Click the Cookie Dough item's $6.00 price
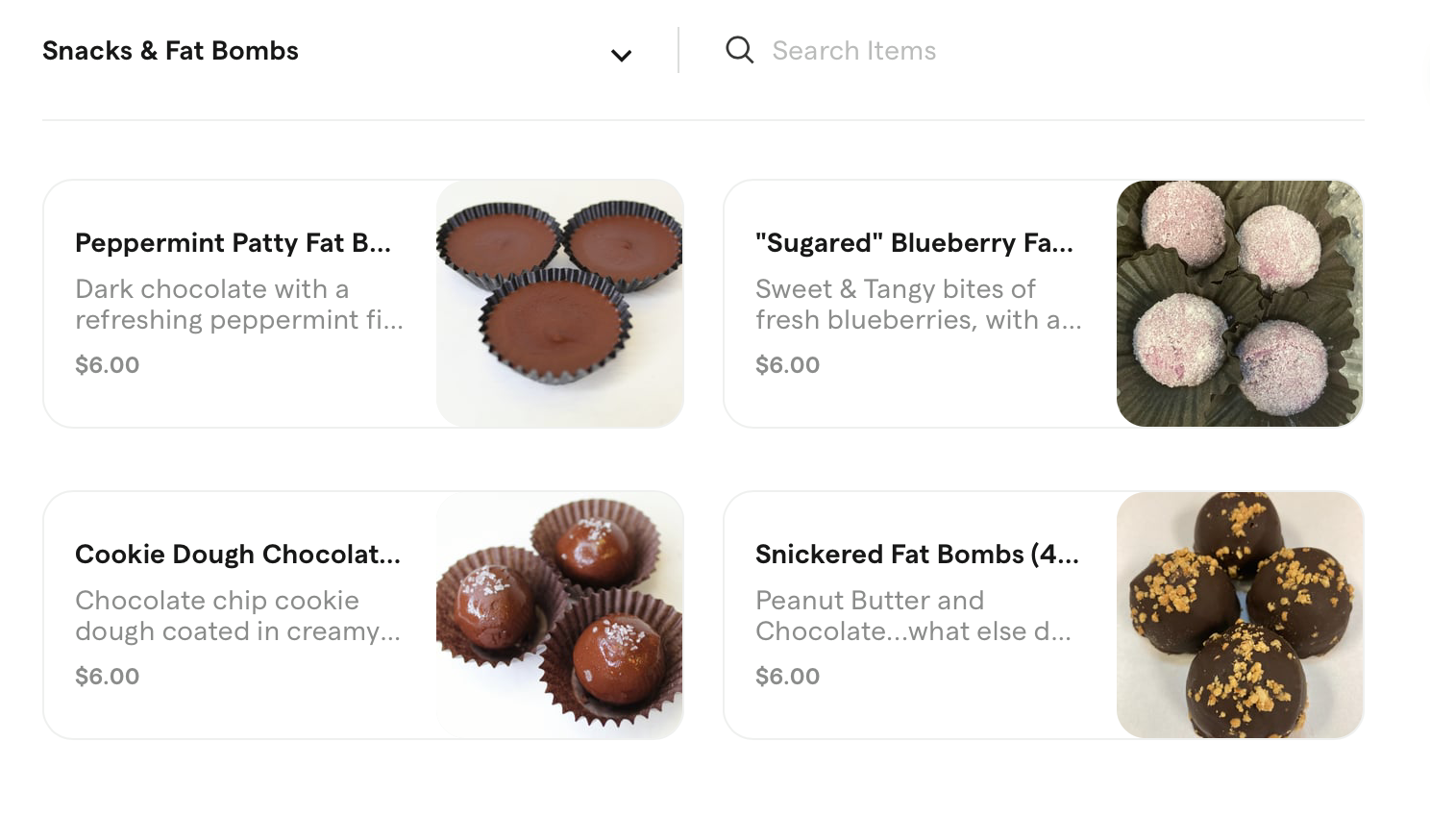 108,677
